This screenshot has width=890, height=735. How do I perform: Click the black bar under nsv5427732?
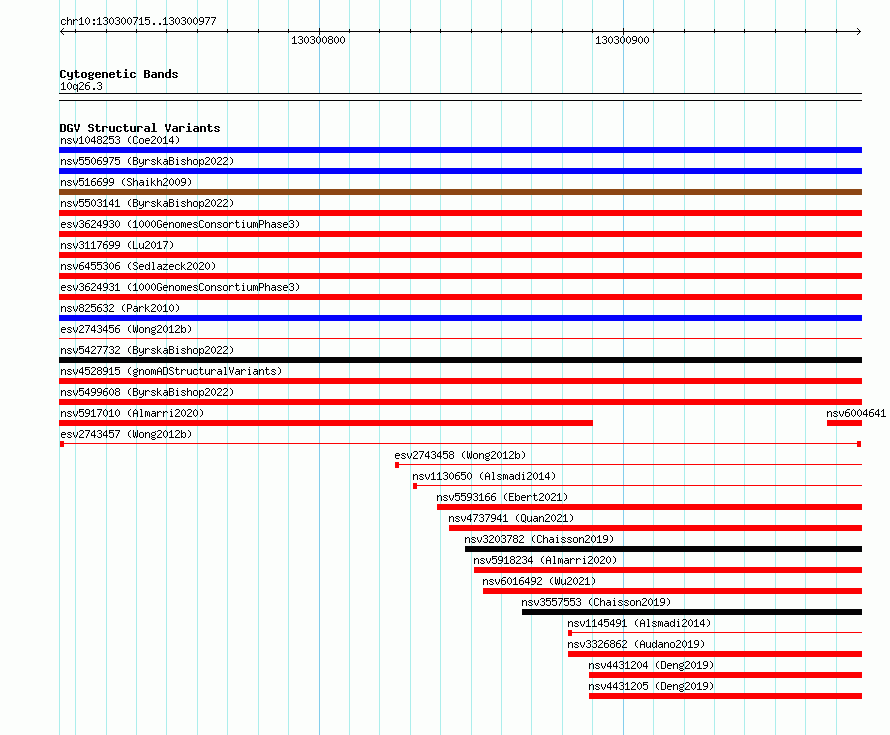[x=460, y=360]
